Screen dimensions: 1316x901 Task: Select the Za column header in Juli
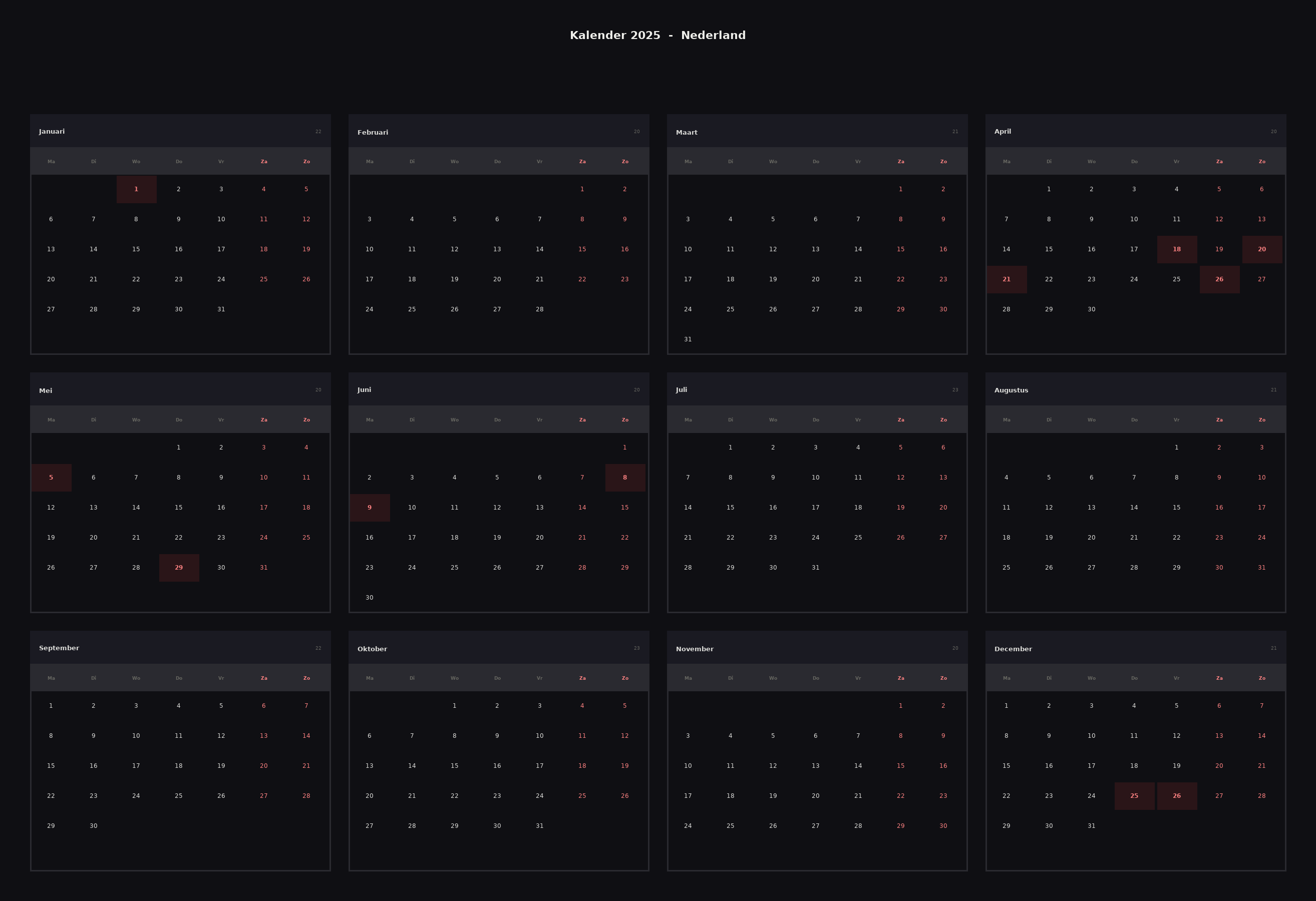[x=901, y=420]
